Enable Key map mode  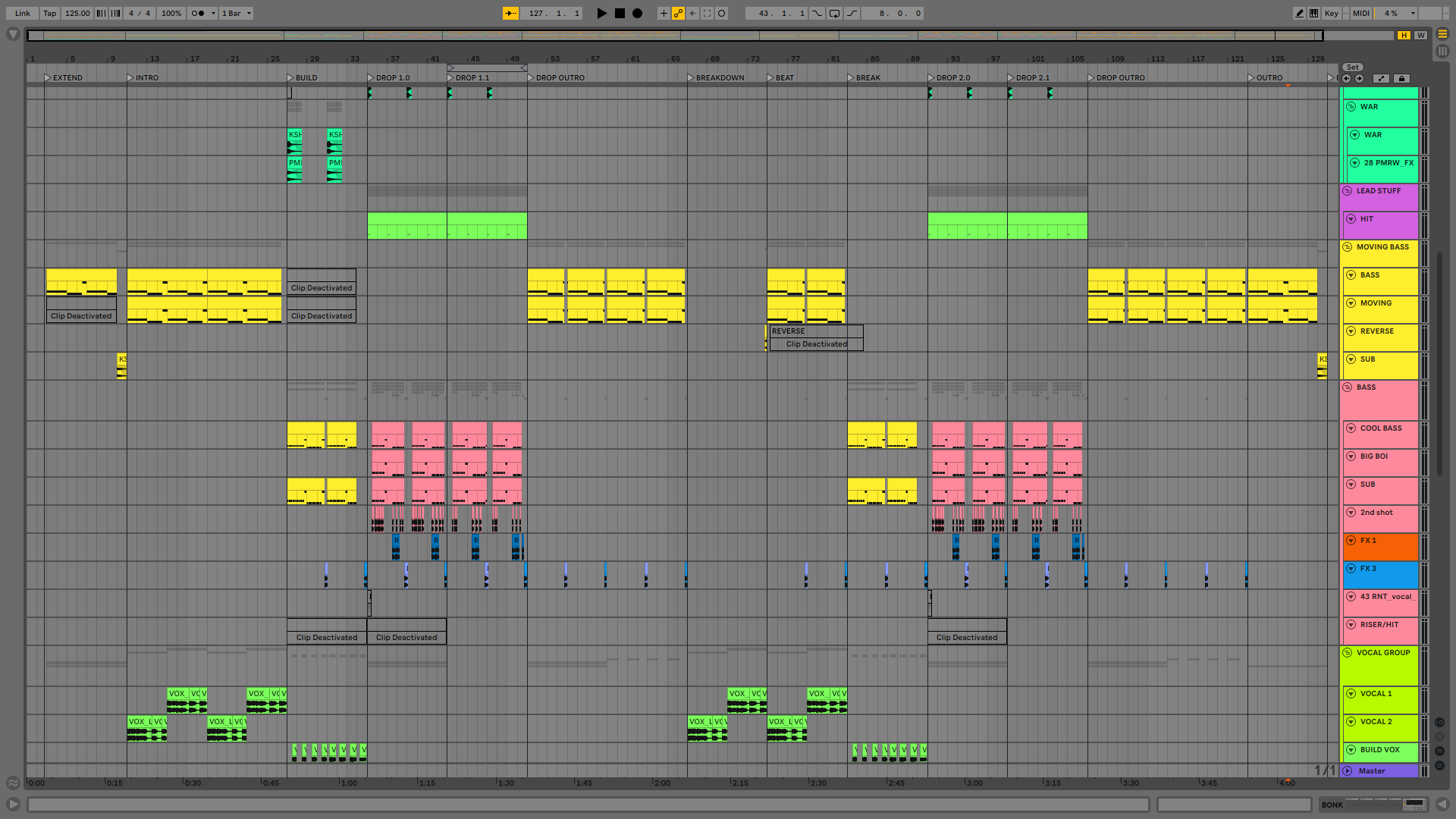click(1331, 13)
